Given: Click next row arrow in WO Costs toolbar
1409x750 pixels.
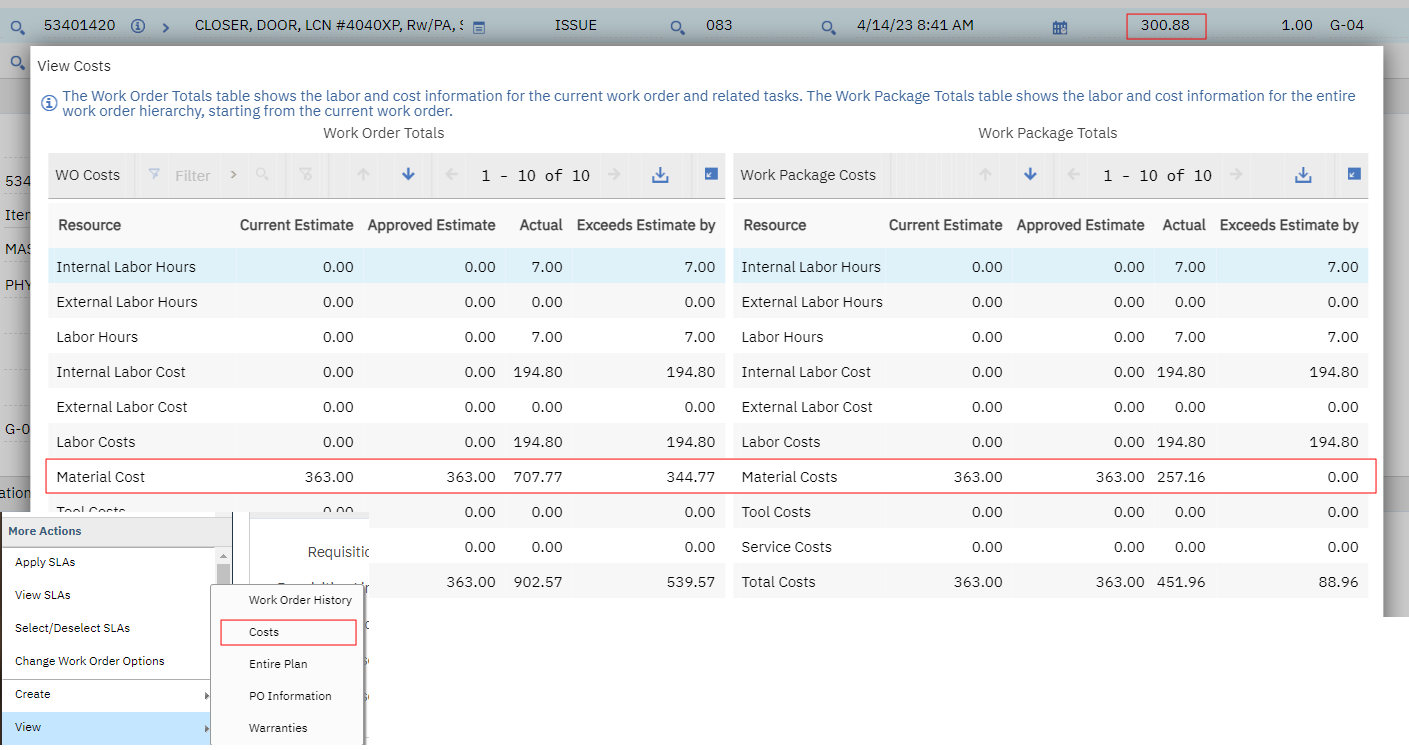Looking at the screenshot, I should click(x=408, y=175).
